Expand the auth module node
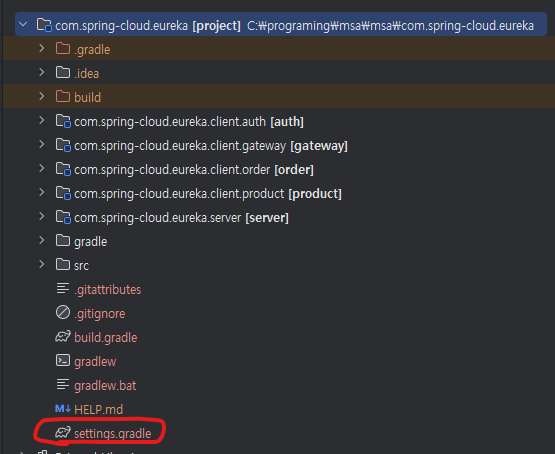 pyautogui.click(x=42, y=120)
